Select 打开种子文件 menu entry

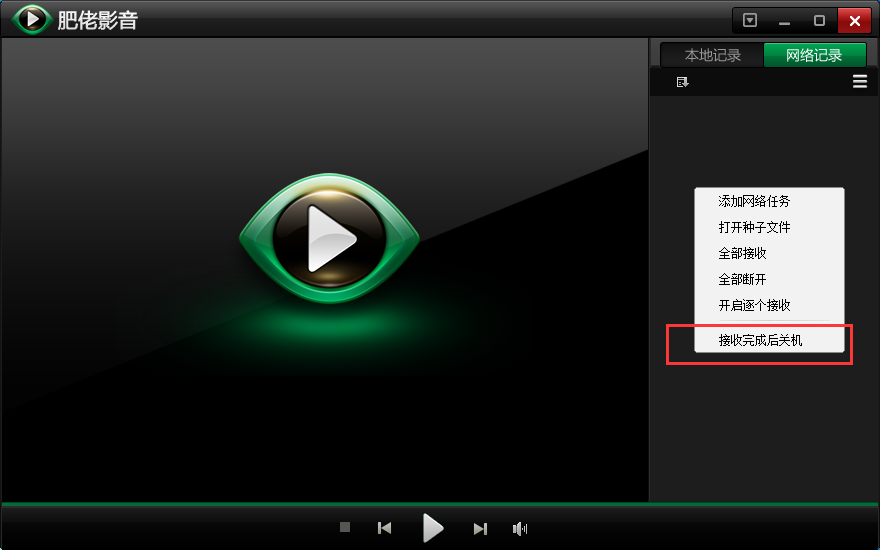point(769,227)
